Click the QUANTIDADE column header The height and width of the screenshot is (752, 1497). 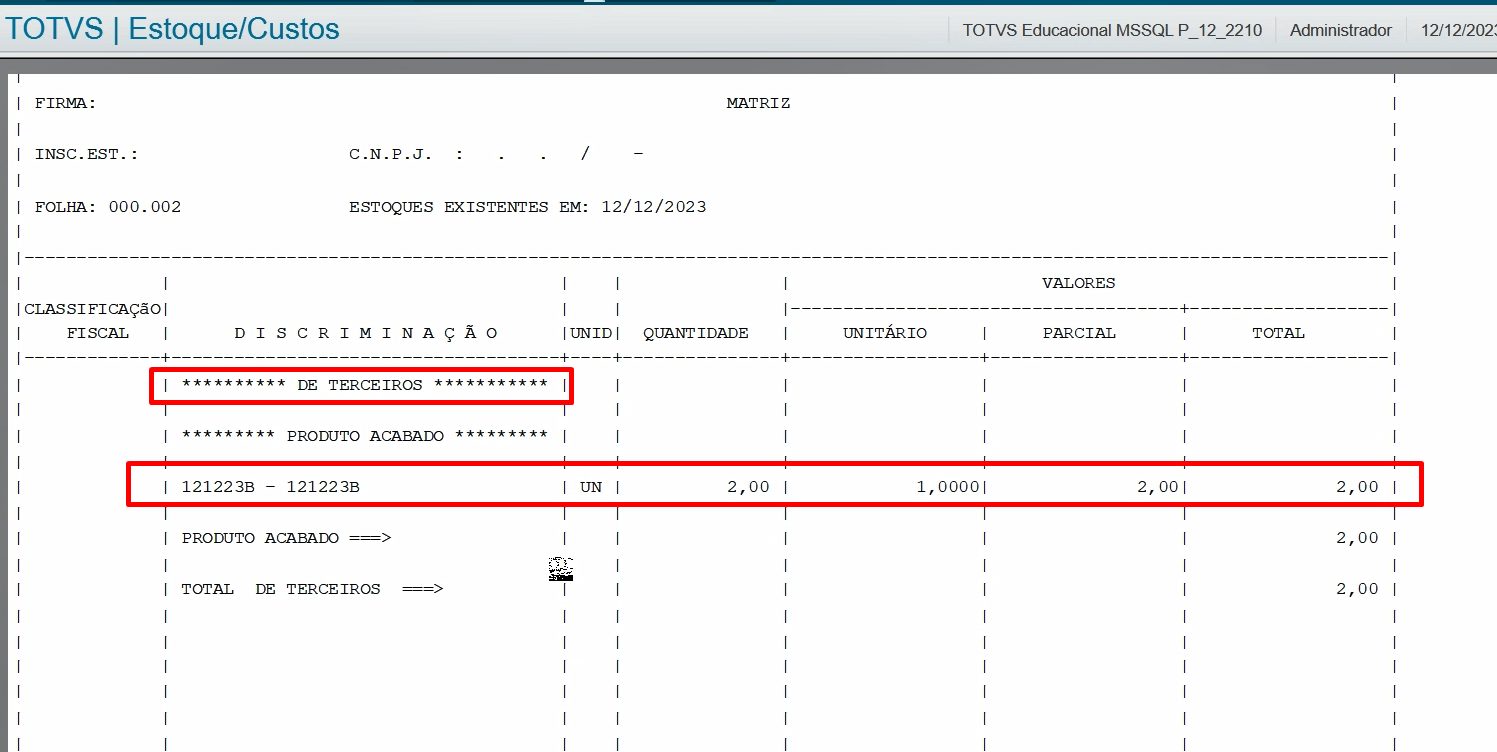click(696, 333)
